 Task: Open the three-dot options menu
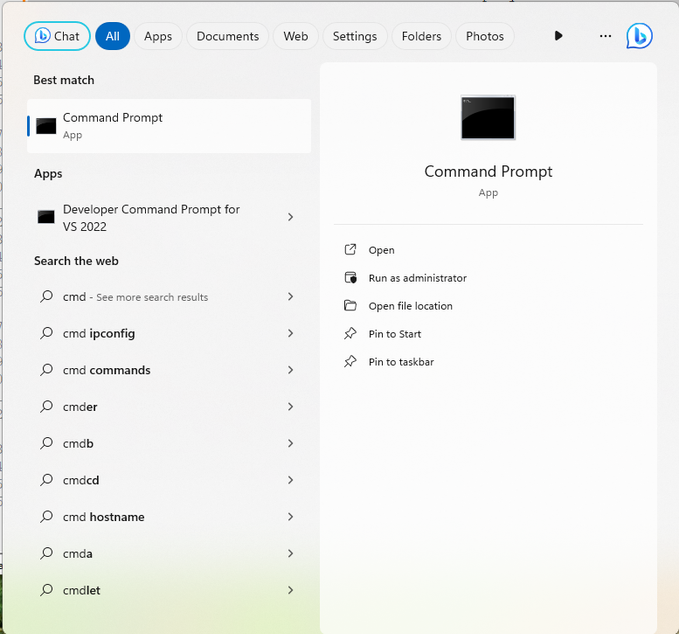point(605,36)
